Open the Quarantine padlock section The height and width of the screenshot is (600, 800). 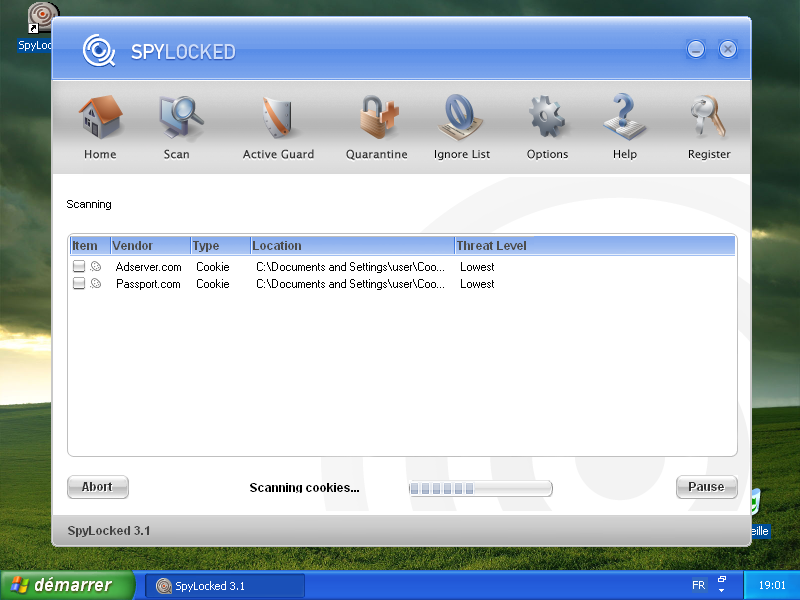(377, 128)
